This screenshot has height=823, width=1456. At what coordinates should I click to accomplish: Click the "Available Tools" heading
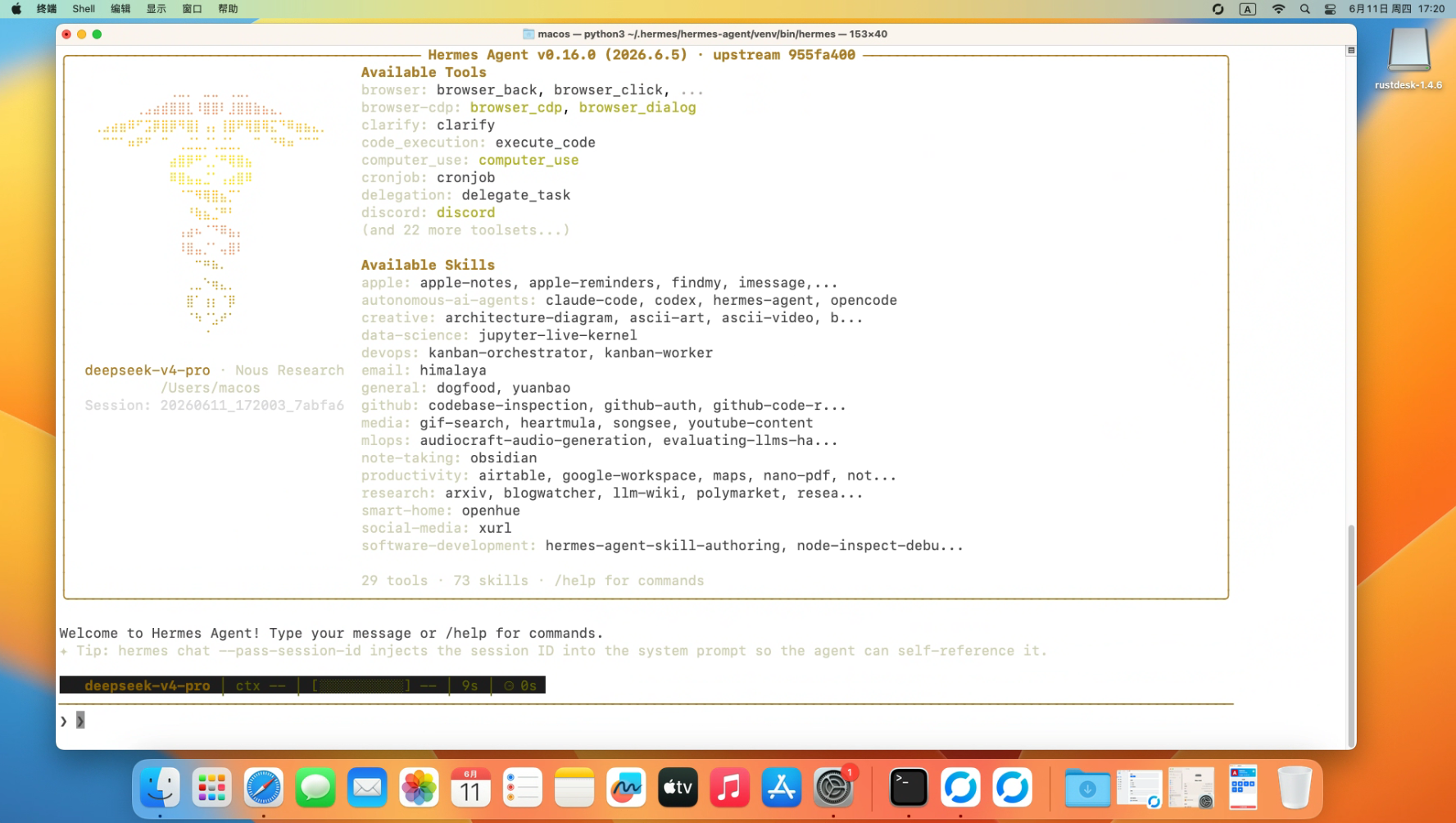click(x=424, y=72)
